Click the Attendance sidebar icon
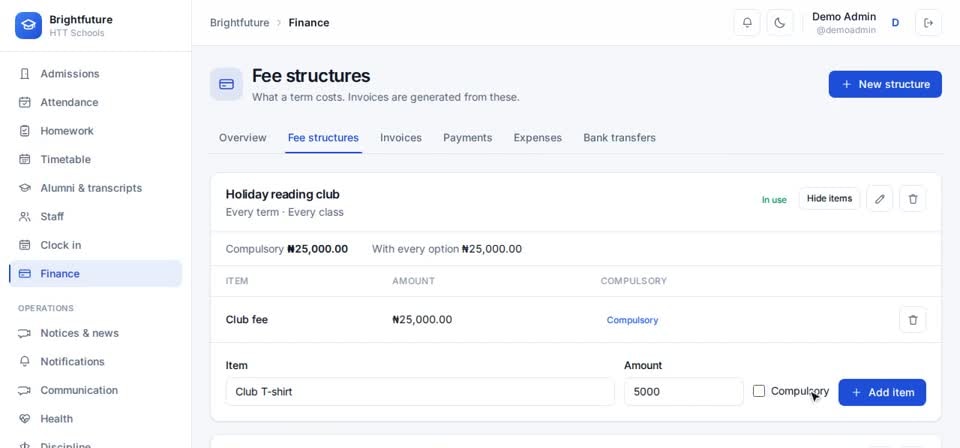 [24, 102]
